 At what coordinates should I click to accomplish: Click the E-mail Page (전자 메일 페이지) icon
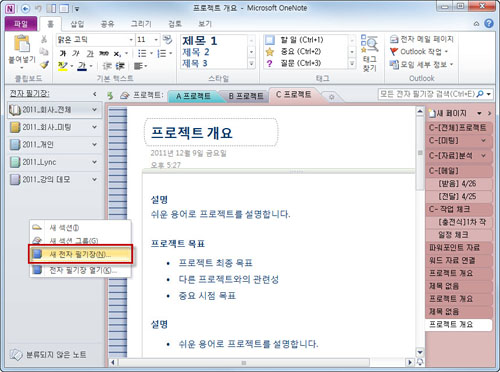[394, 39]
